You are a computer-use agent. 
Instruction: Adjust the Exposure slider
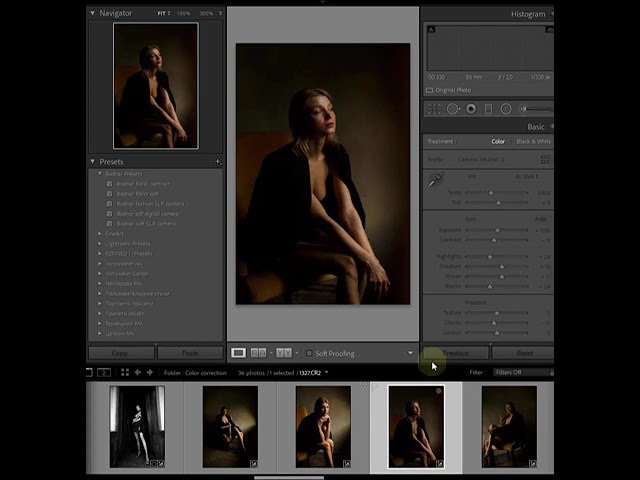point(497,230)
